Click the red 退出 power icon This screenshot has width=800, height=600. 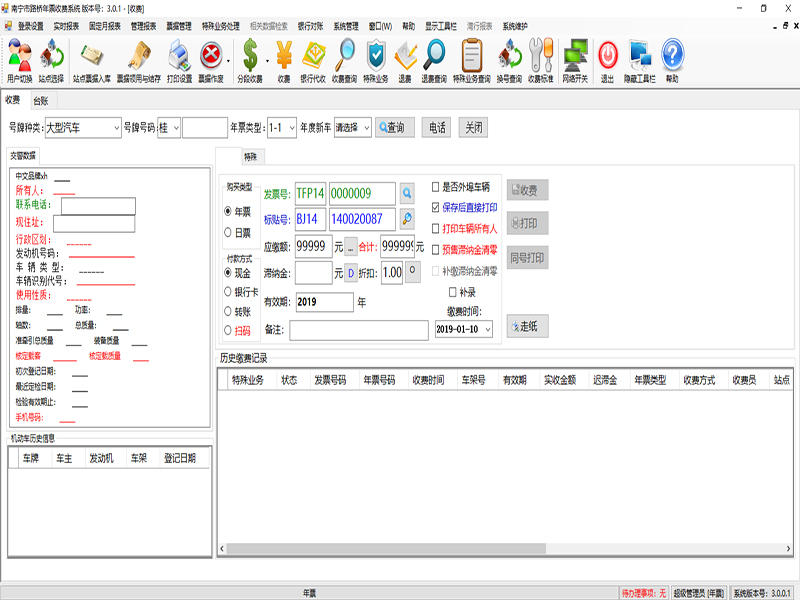click(608, 60)
